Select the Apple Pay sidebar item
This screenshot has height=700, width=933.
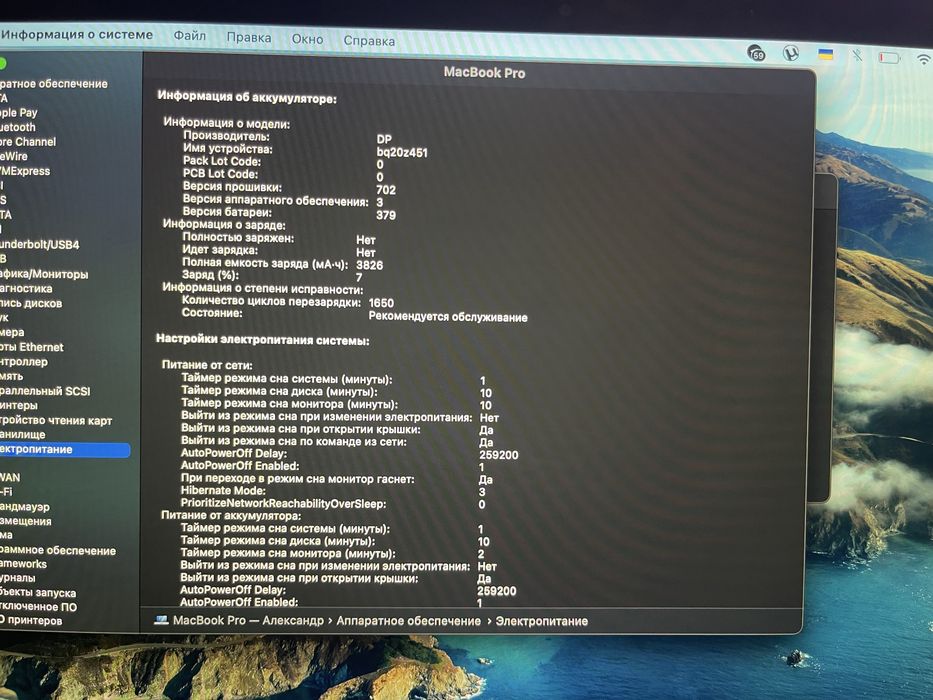[x=19, y=112]
